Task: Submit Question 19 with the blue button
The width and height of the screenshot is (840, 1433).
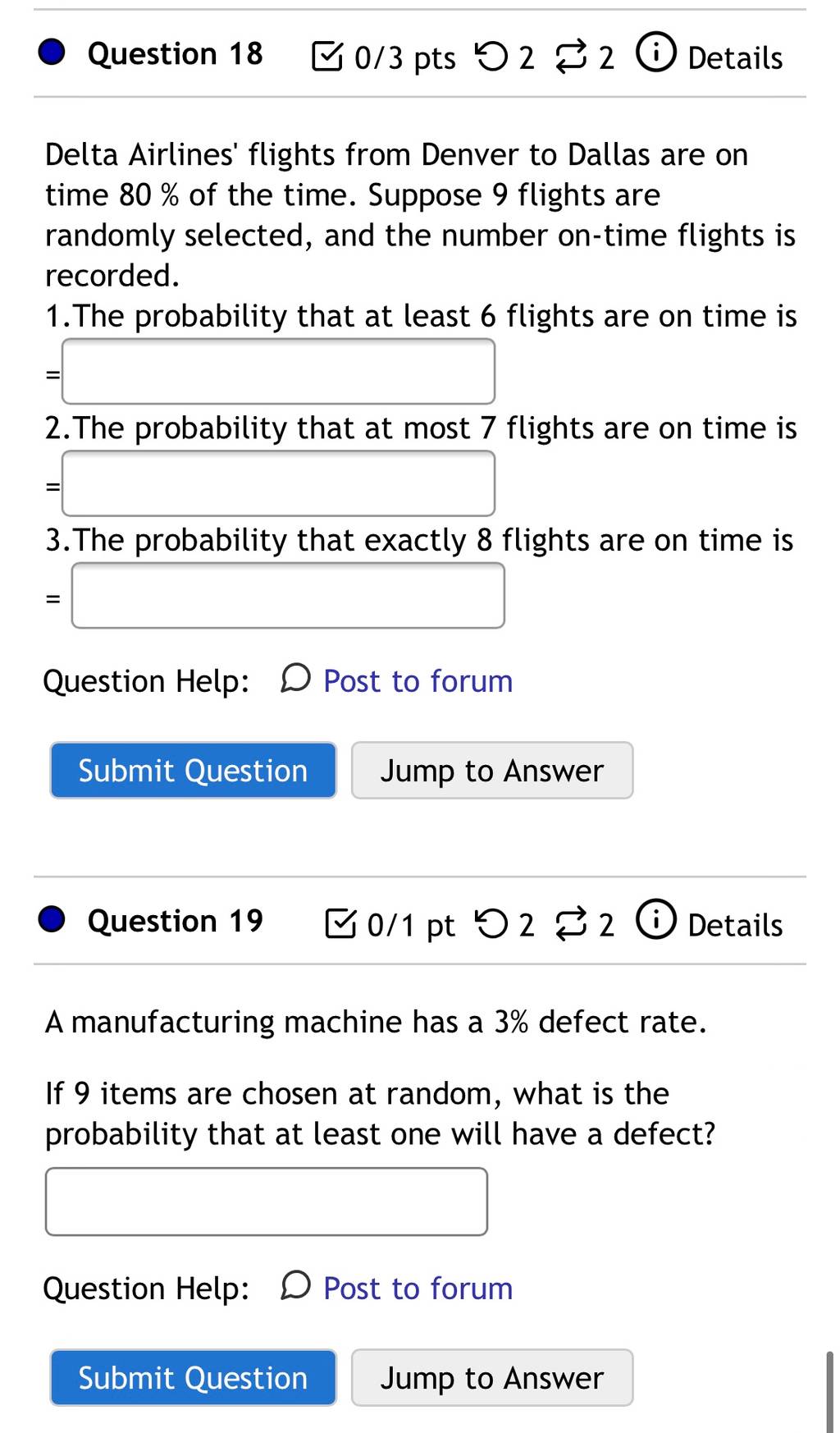Action: coord(194,1377)
